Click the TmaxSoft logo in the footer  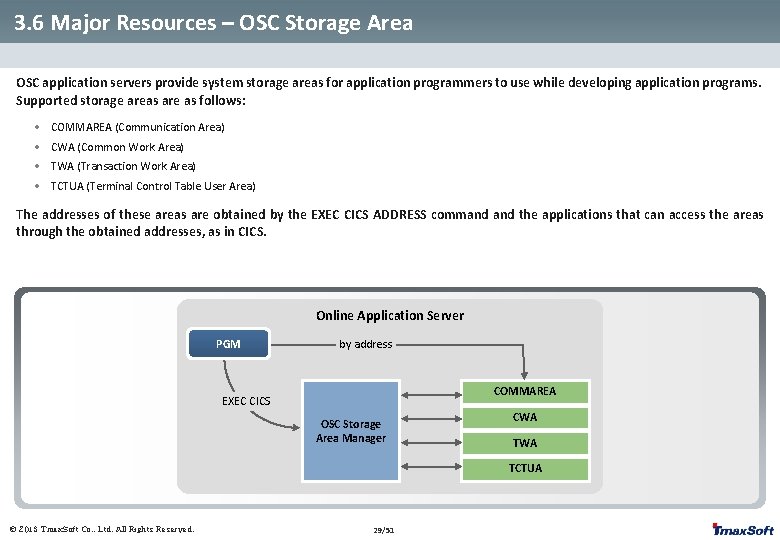[743, 530]
